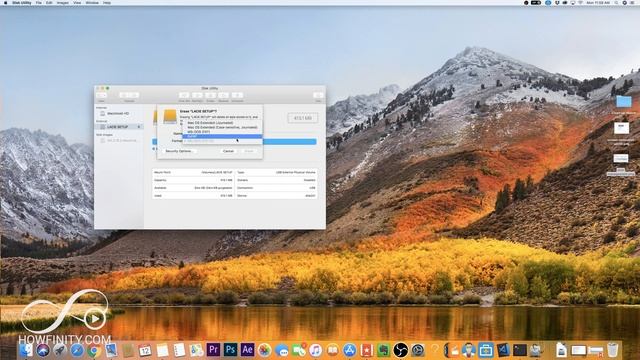Open Terminal from the dock

[x=520, y=350]
